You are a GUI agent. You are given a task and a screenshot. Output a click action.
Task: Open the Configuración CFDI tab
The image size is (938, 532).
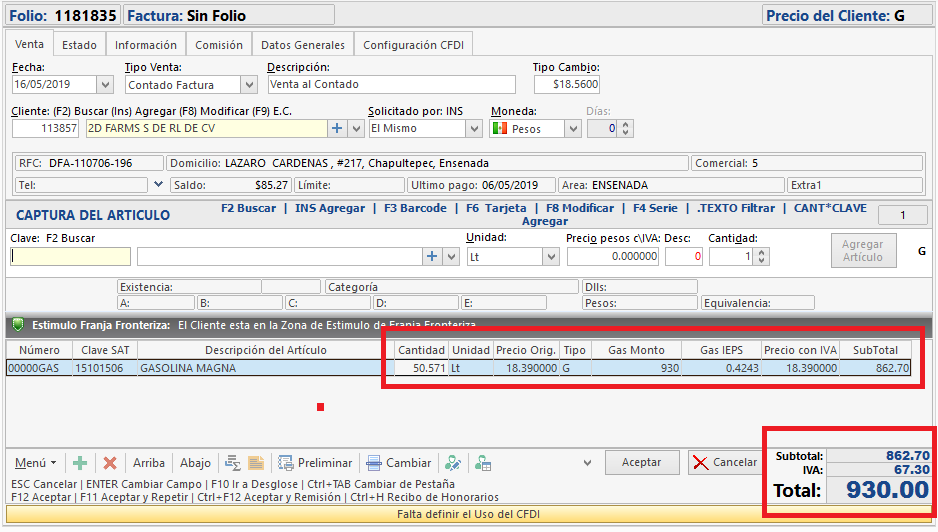(413, 45)
